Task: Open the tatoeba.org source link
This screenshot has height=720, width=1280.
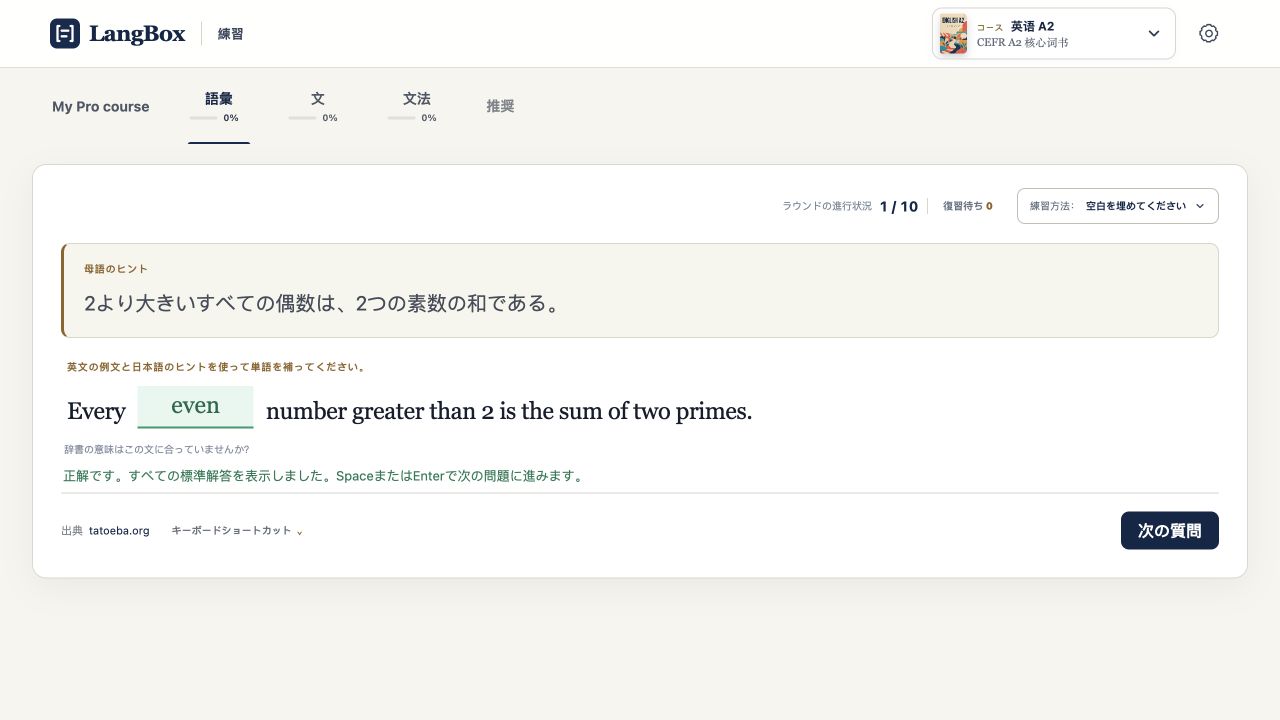Action: click(119, 531)
